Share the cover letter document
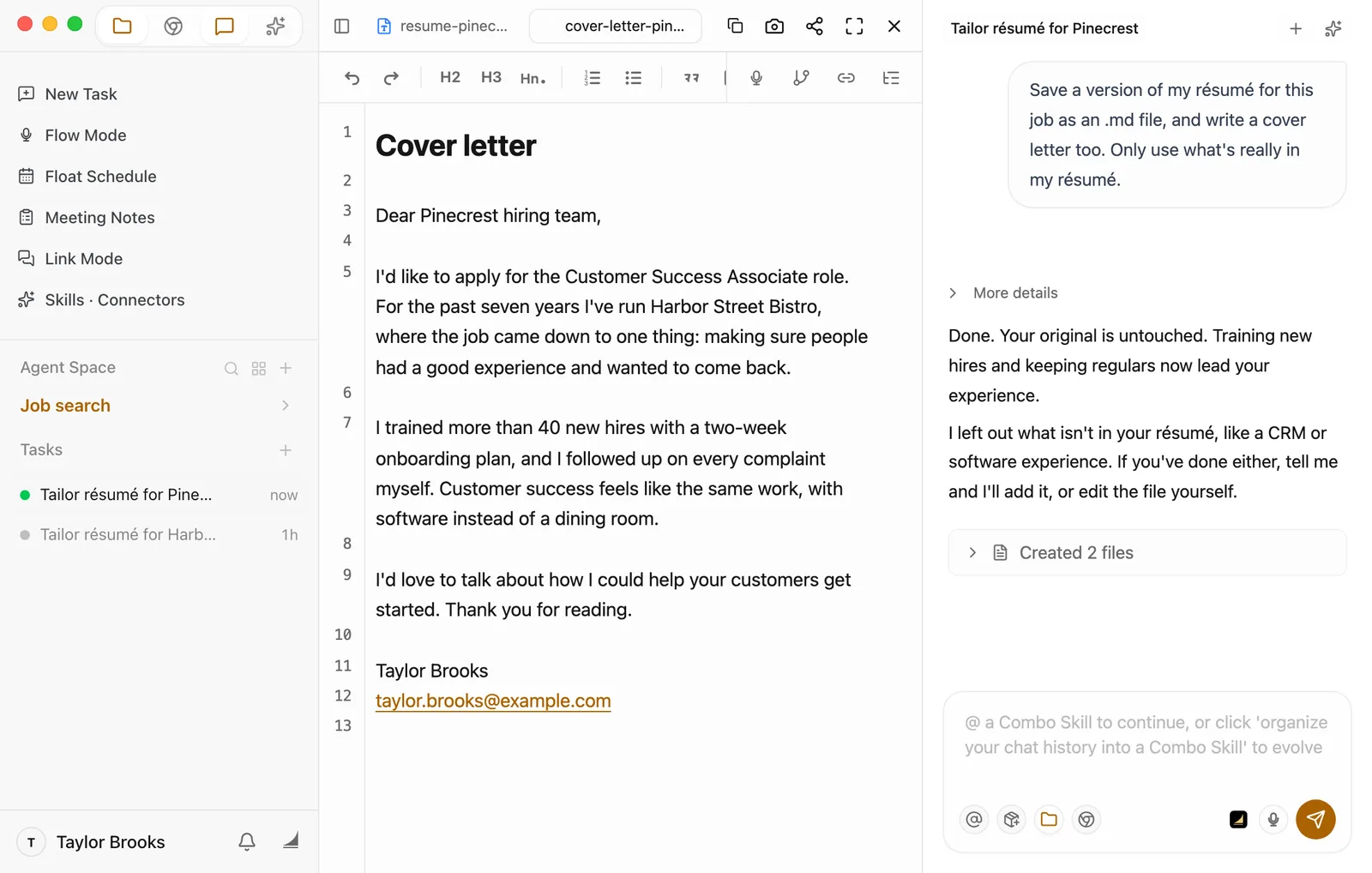Image resolution: width=1372 pixels, height=873 pixels. [x=815, y=26]
